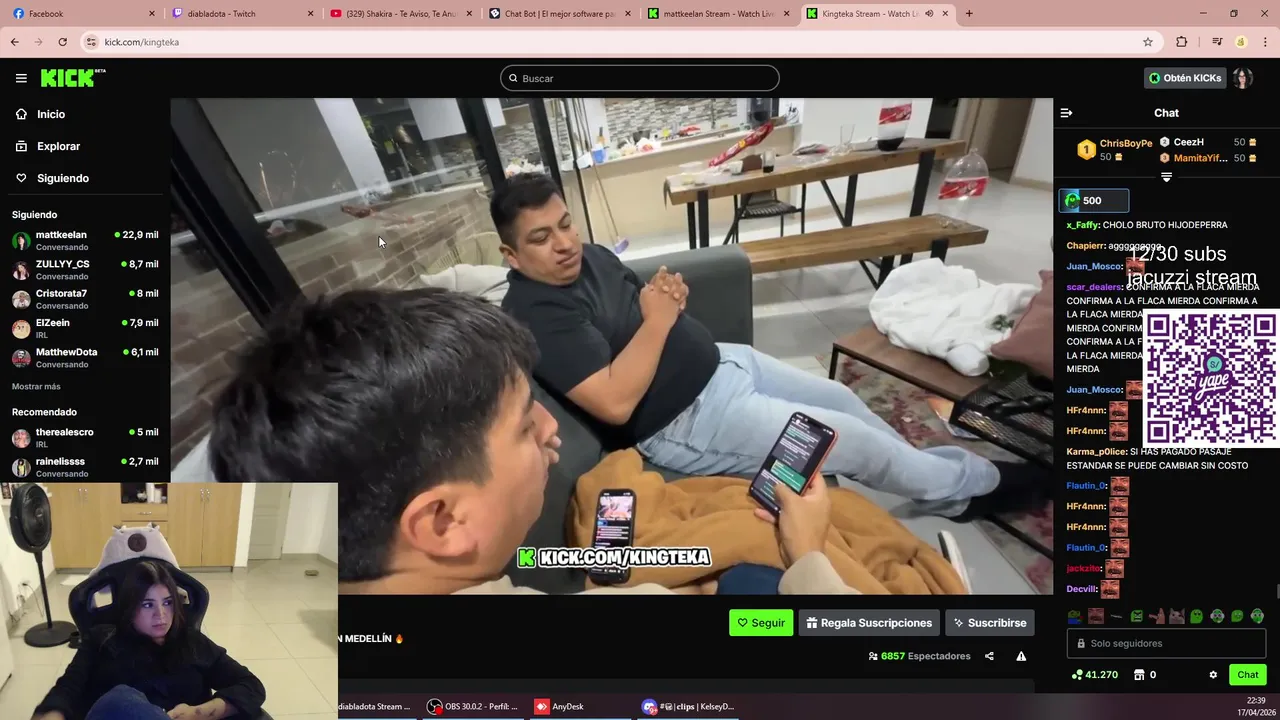Select the mustache man face emote
This screenshot has width=1280, height=720.
pyautogui.click(x=1096, y=616)
